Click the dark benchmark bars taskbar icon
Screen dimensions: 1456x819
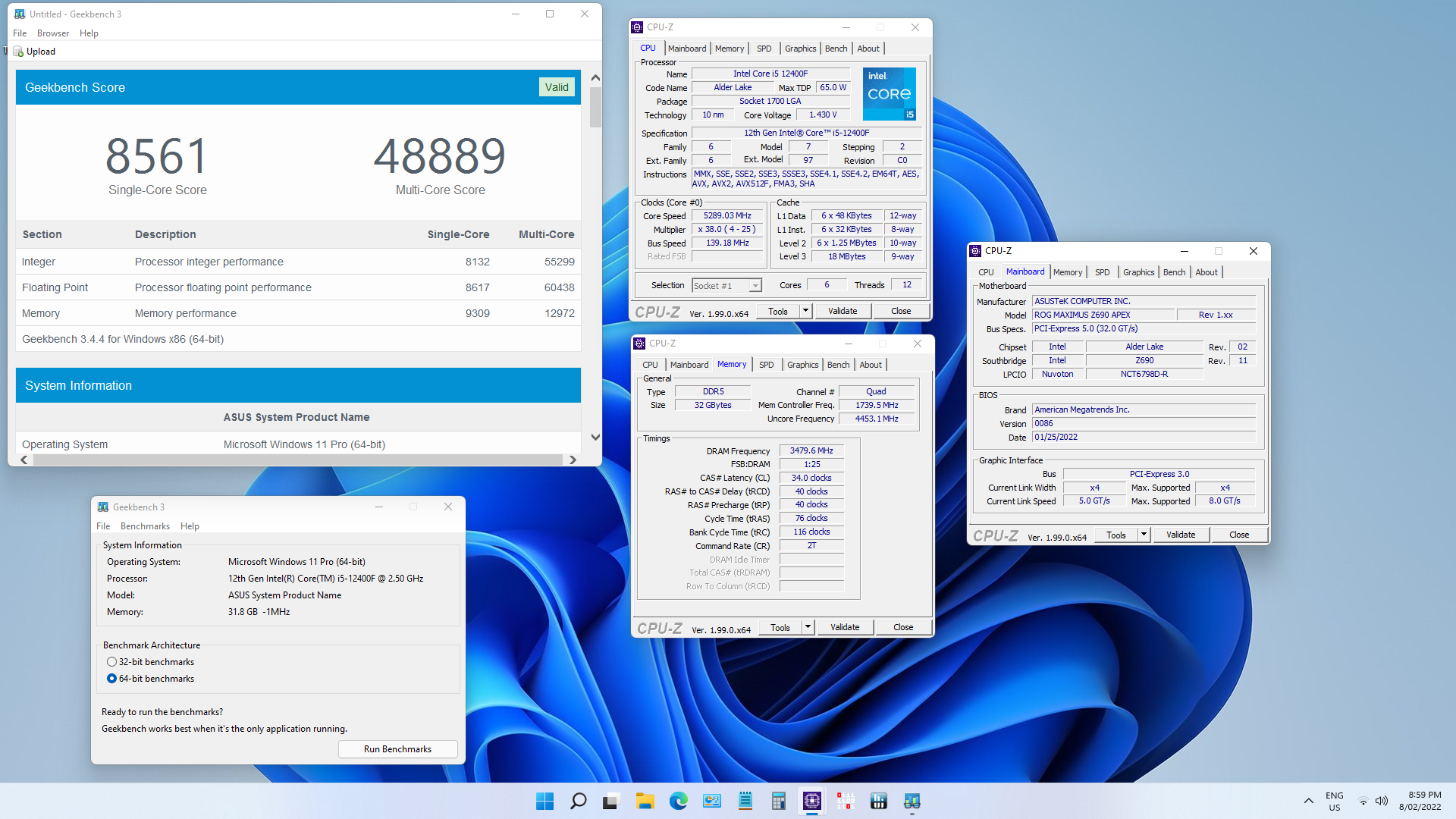tap(878, 801)
